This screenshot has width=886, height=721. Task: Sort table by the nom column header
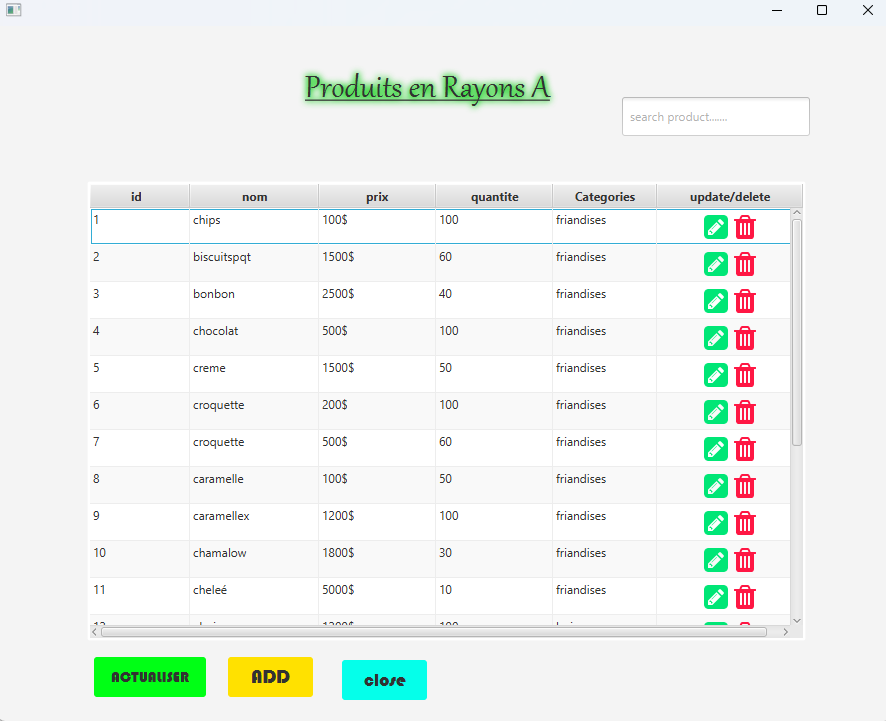(x=254, y=197)
